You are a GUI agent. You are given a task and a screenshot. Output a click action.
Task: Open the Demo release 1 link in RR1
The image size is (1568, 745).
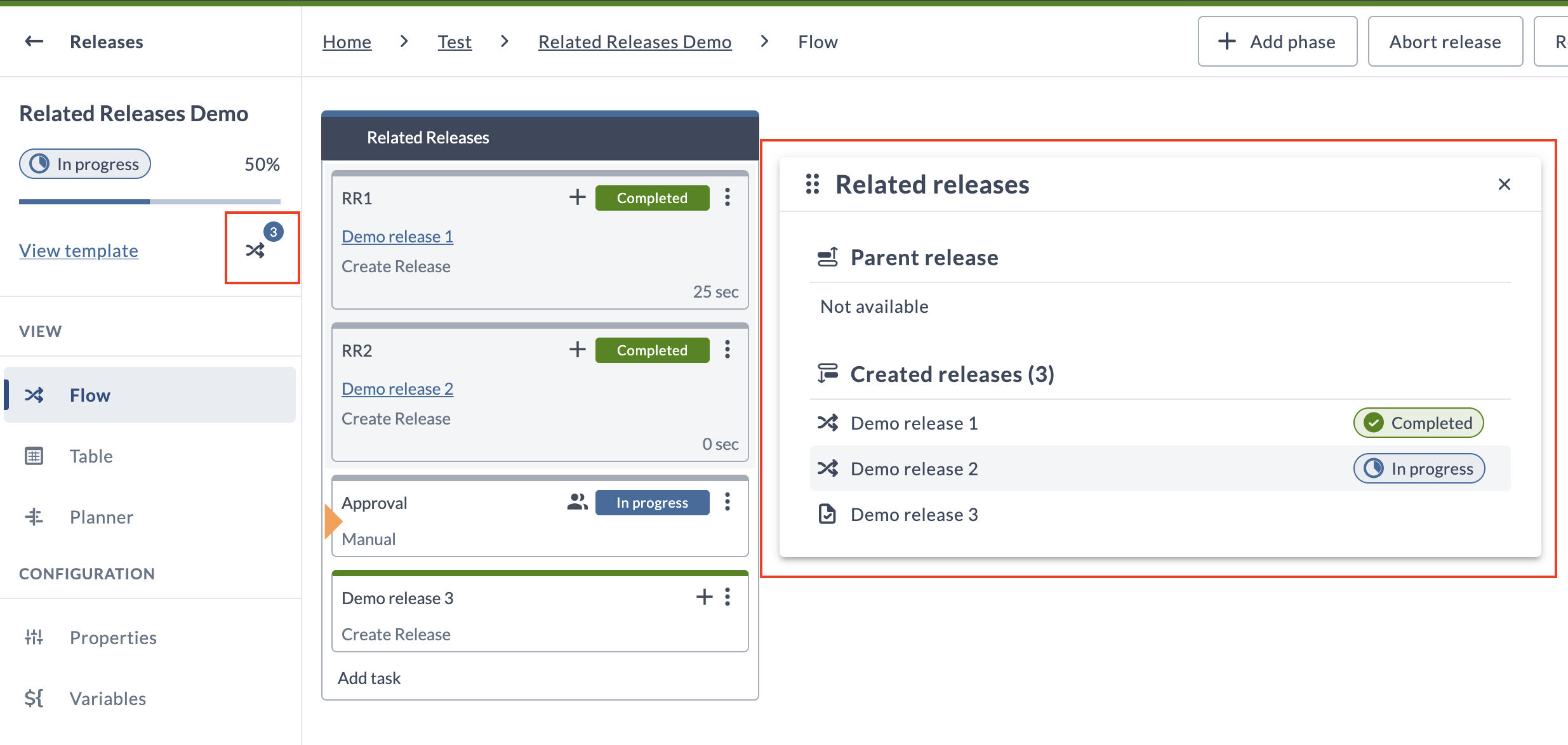397,236
